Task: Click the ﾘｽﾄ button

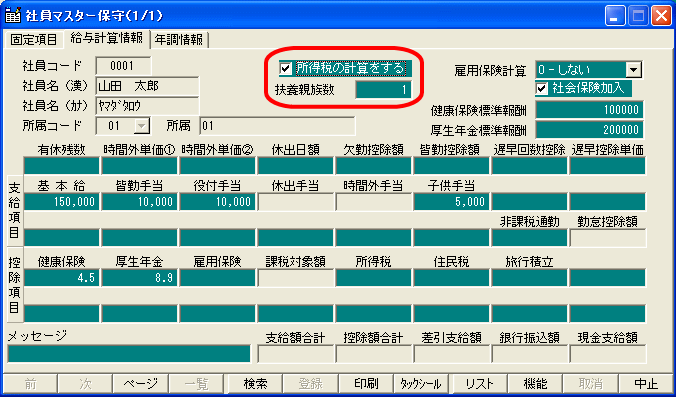Action: 479,383
